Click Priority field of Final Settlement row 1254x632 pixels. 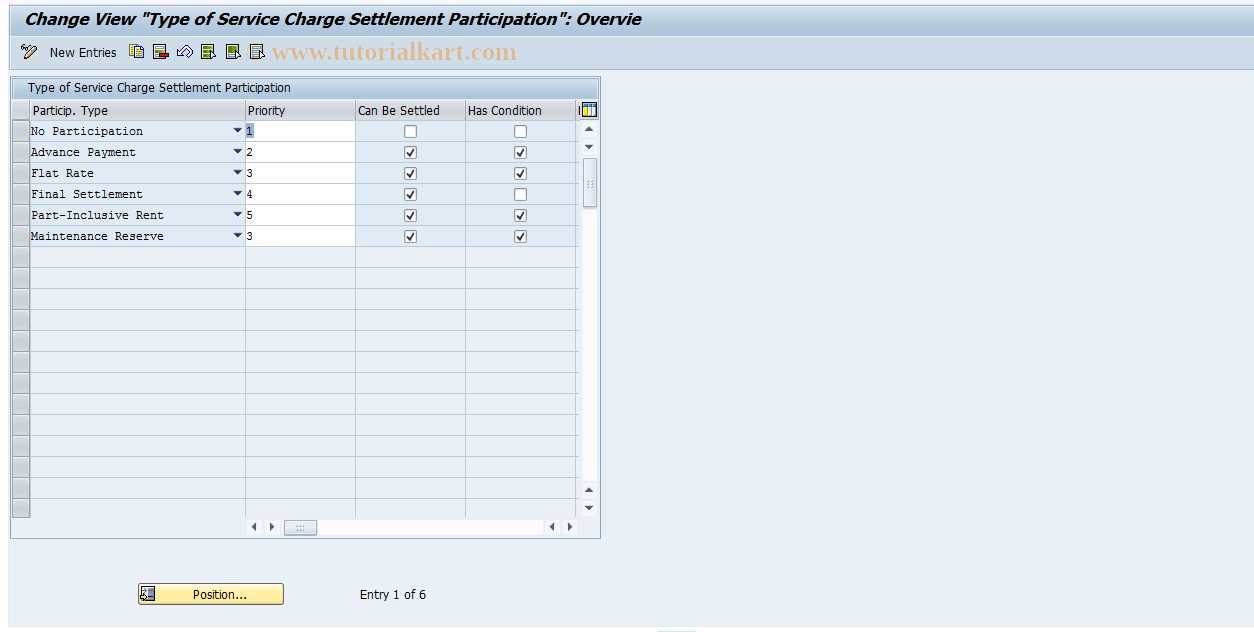pyautogui.click(x=300, y=194)
